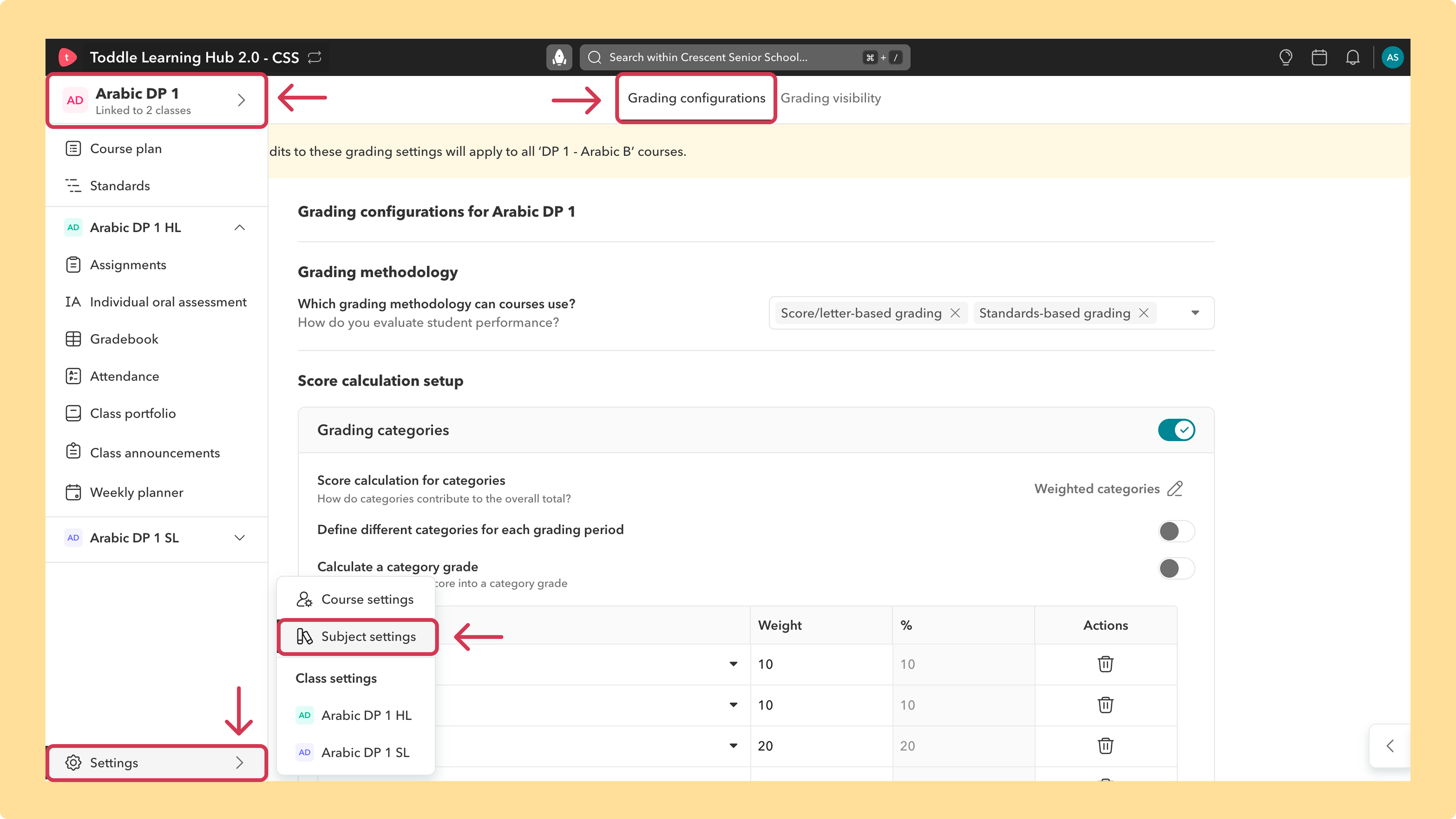Open the rocket launcher icon
This screenshot has height=819, width=1456.
pyautogui.click(x=559, y=57)
